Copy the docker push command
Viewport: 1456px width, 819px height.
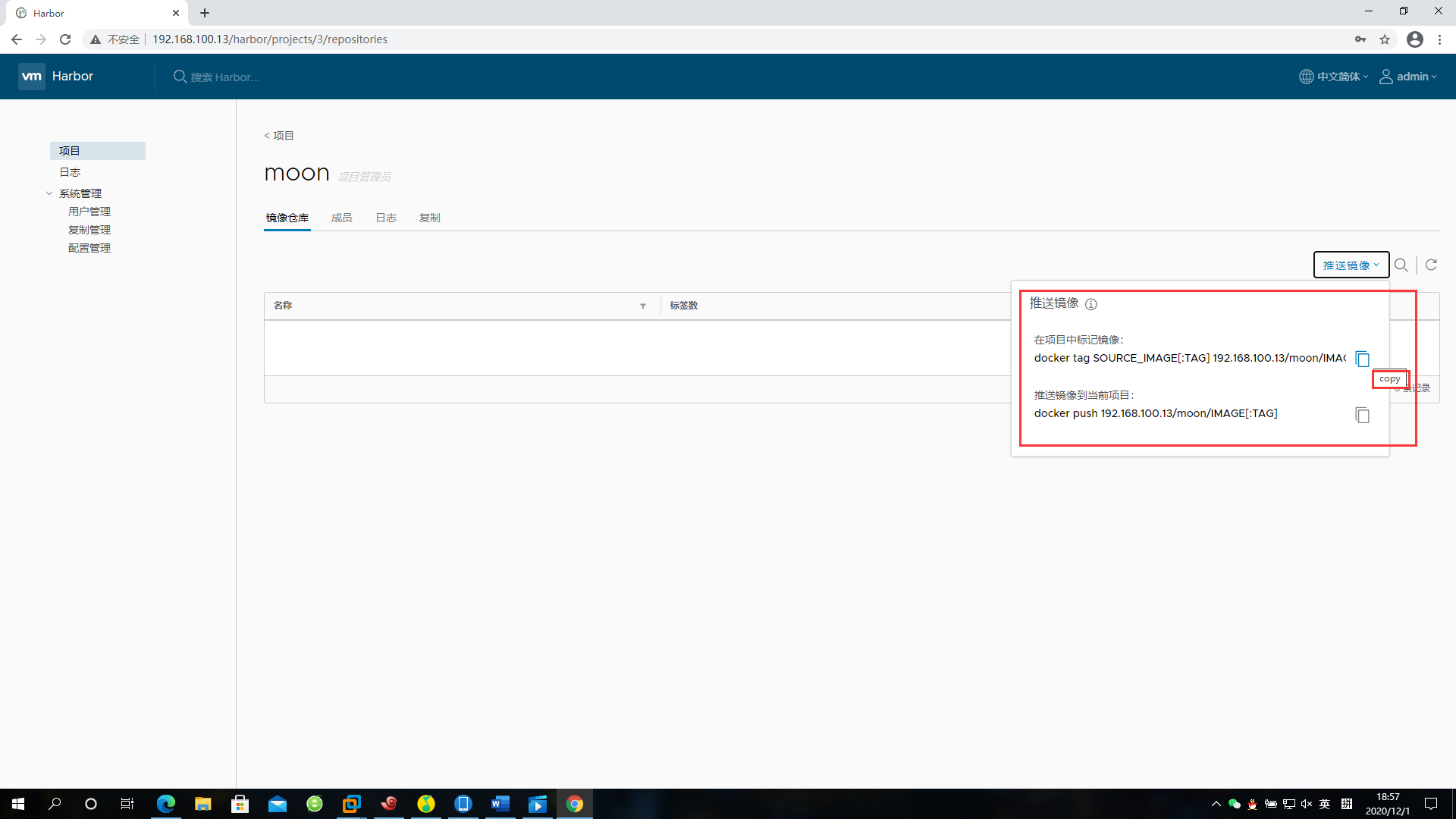(1362, 415)
